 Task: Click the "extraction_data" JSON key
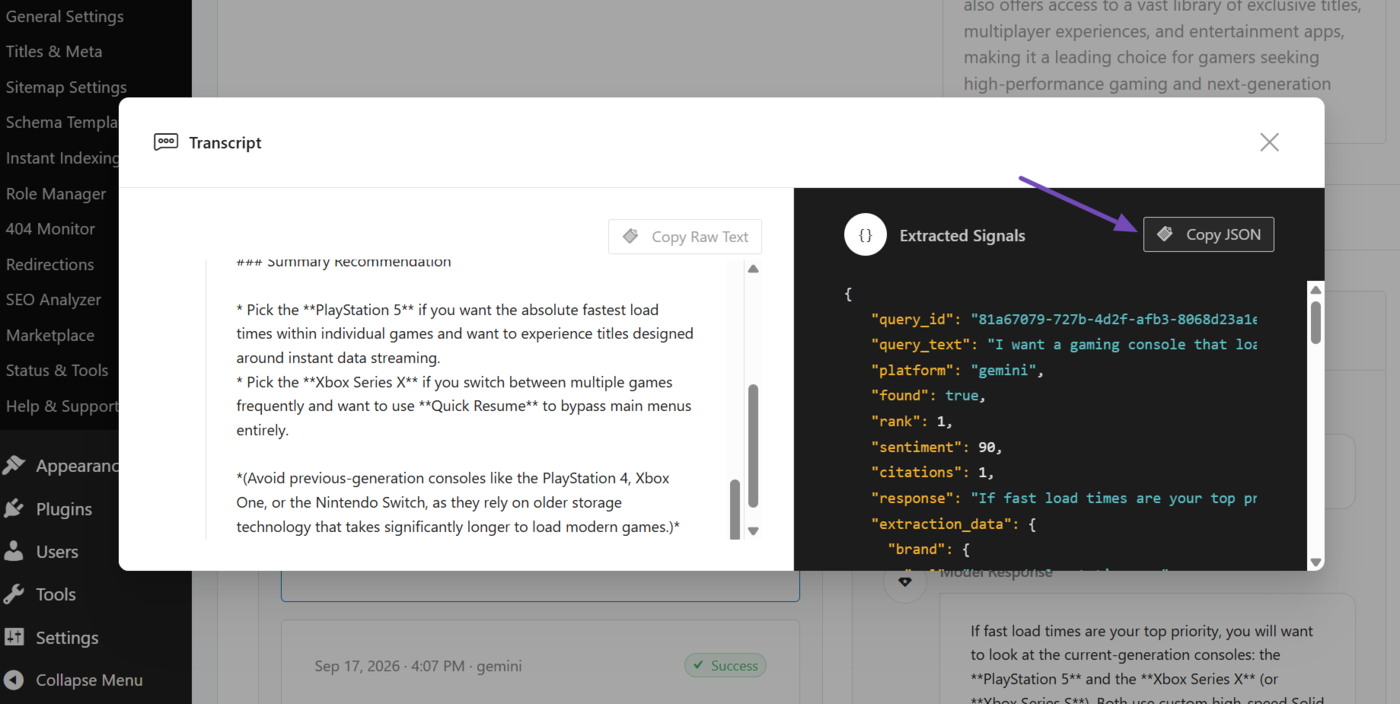click(x=940, y=523)
